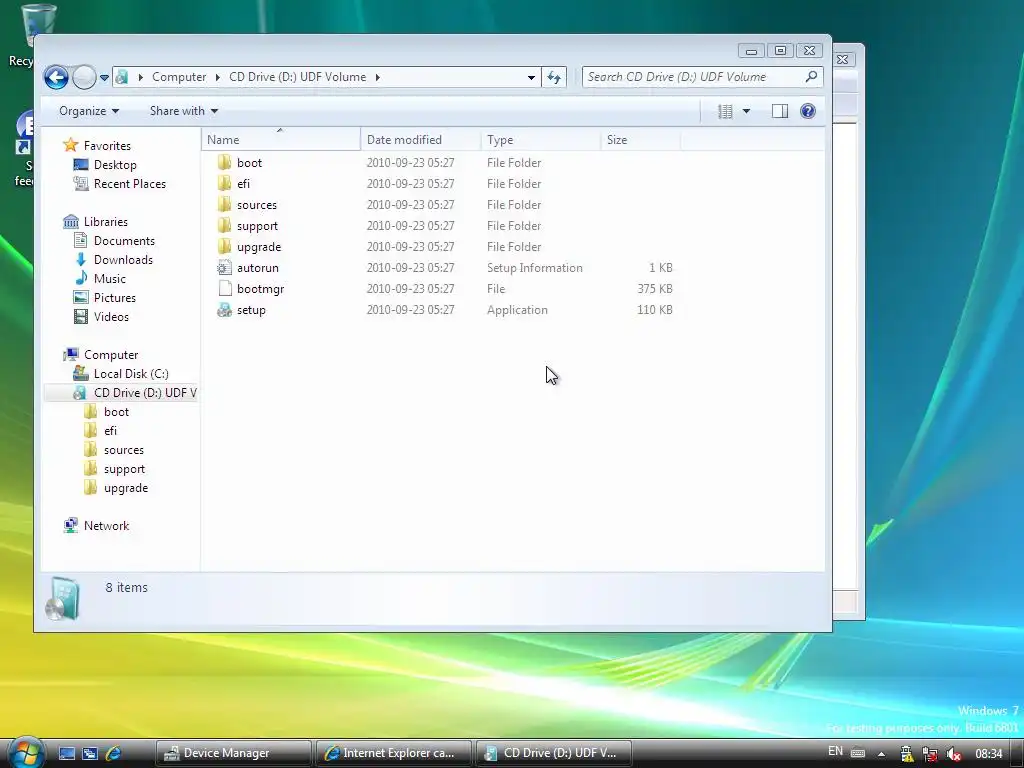Click the Application type of setup
Viewport: 1024px width, 768px height.
tap(517, 310)
